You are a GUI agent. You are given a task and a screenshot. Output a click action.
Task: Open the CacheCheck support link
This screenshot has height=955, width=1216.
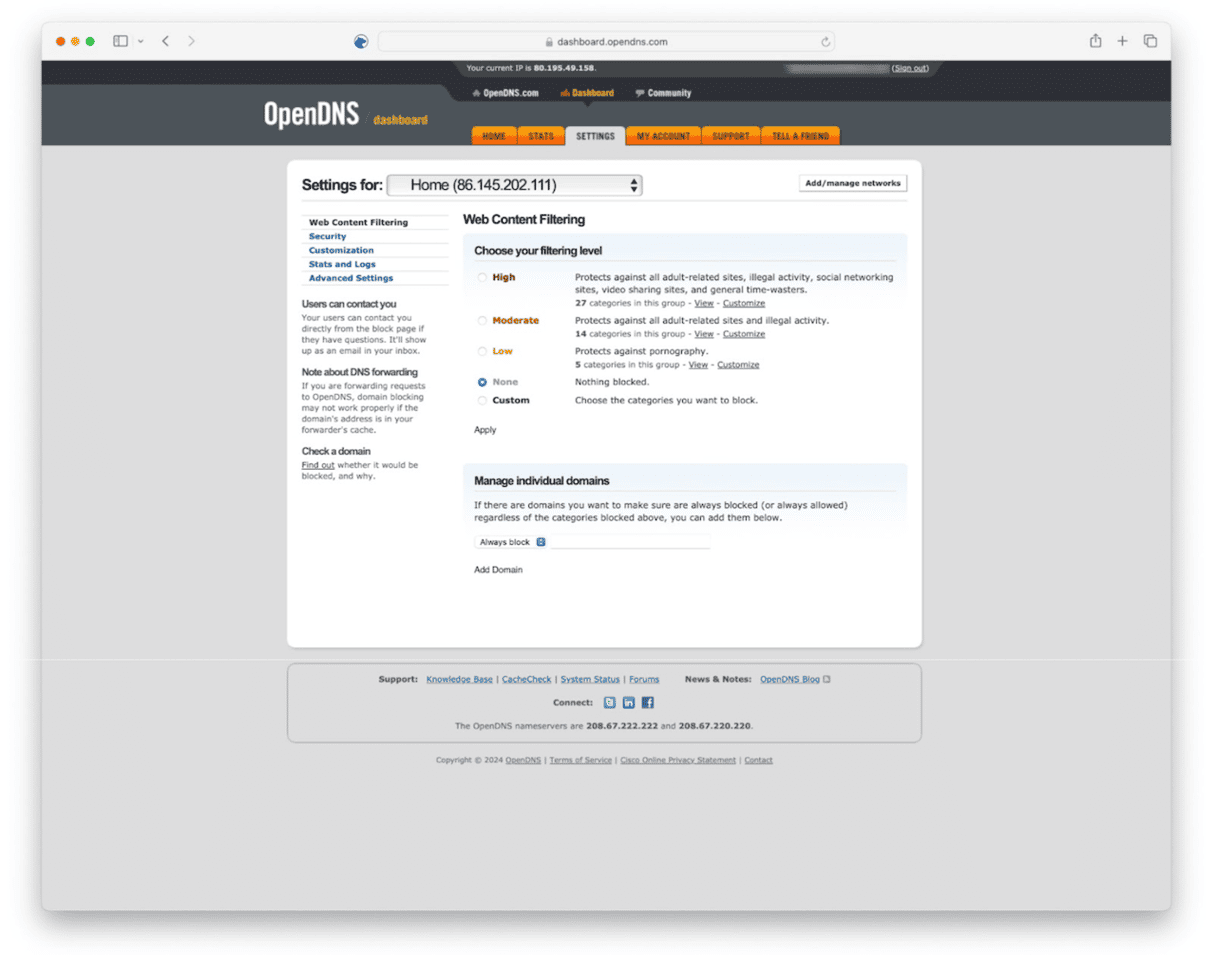pos(526,679)
